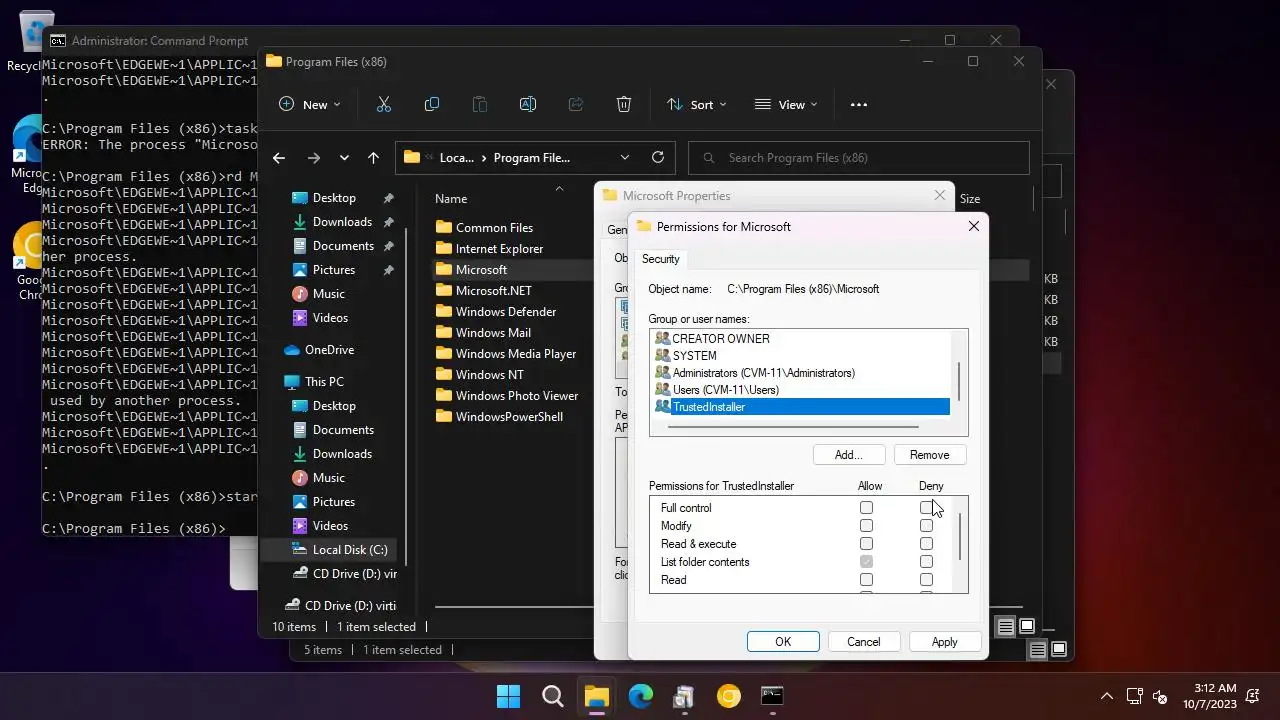Go up one folder level
This screenshot has width=1280, height=720.
point(373,157)
